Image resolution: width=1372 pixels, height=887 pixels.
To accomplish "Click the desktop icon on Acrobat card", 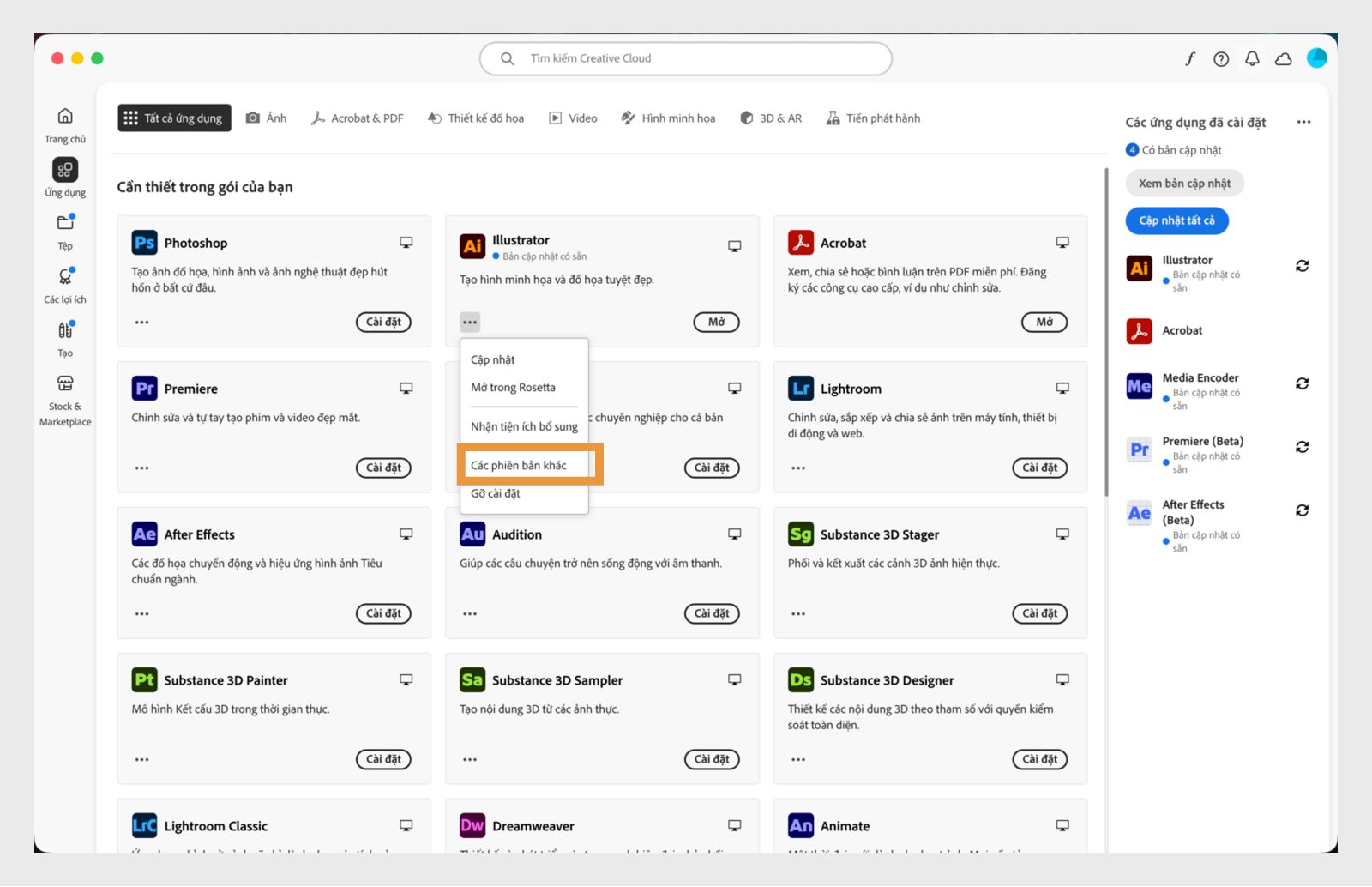I will [x=1062, y=243].
